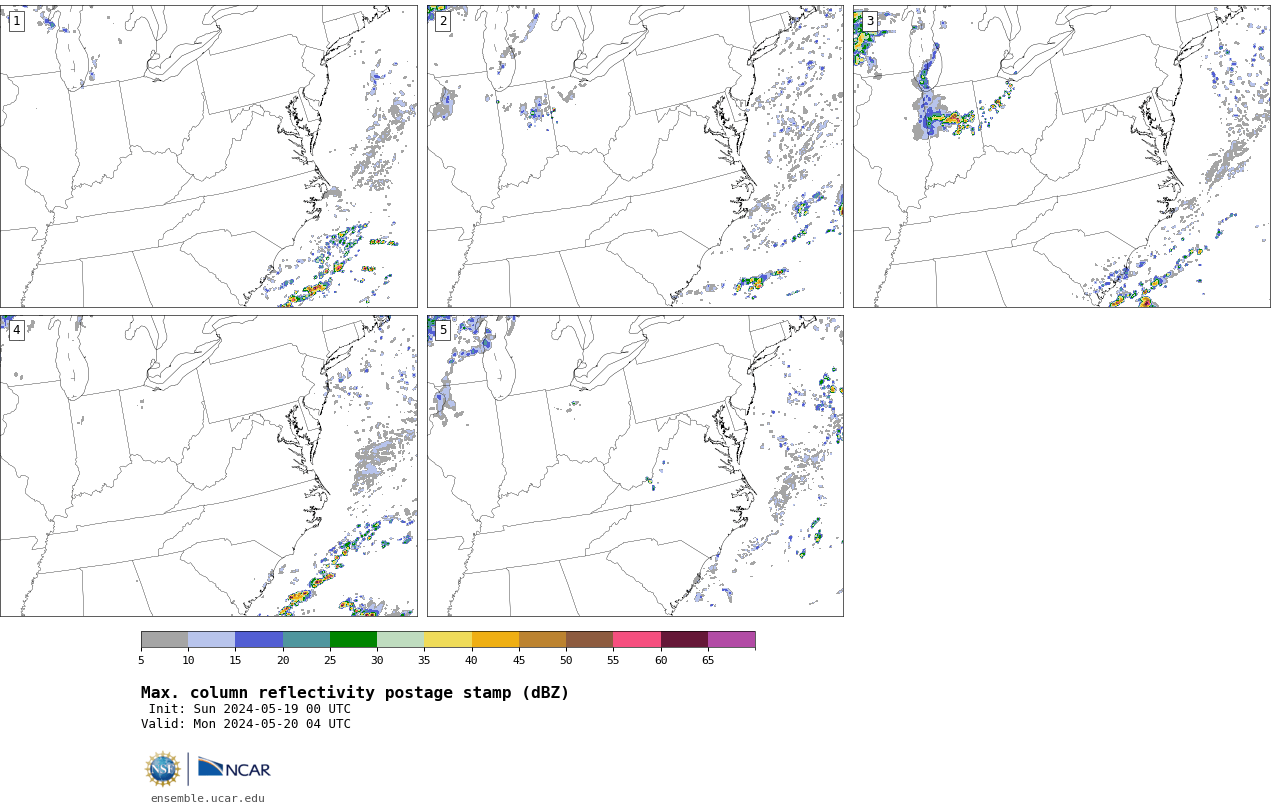
Task: Open ensemble member 2 reflectivity map
Action: click(635, 156)
